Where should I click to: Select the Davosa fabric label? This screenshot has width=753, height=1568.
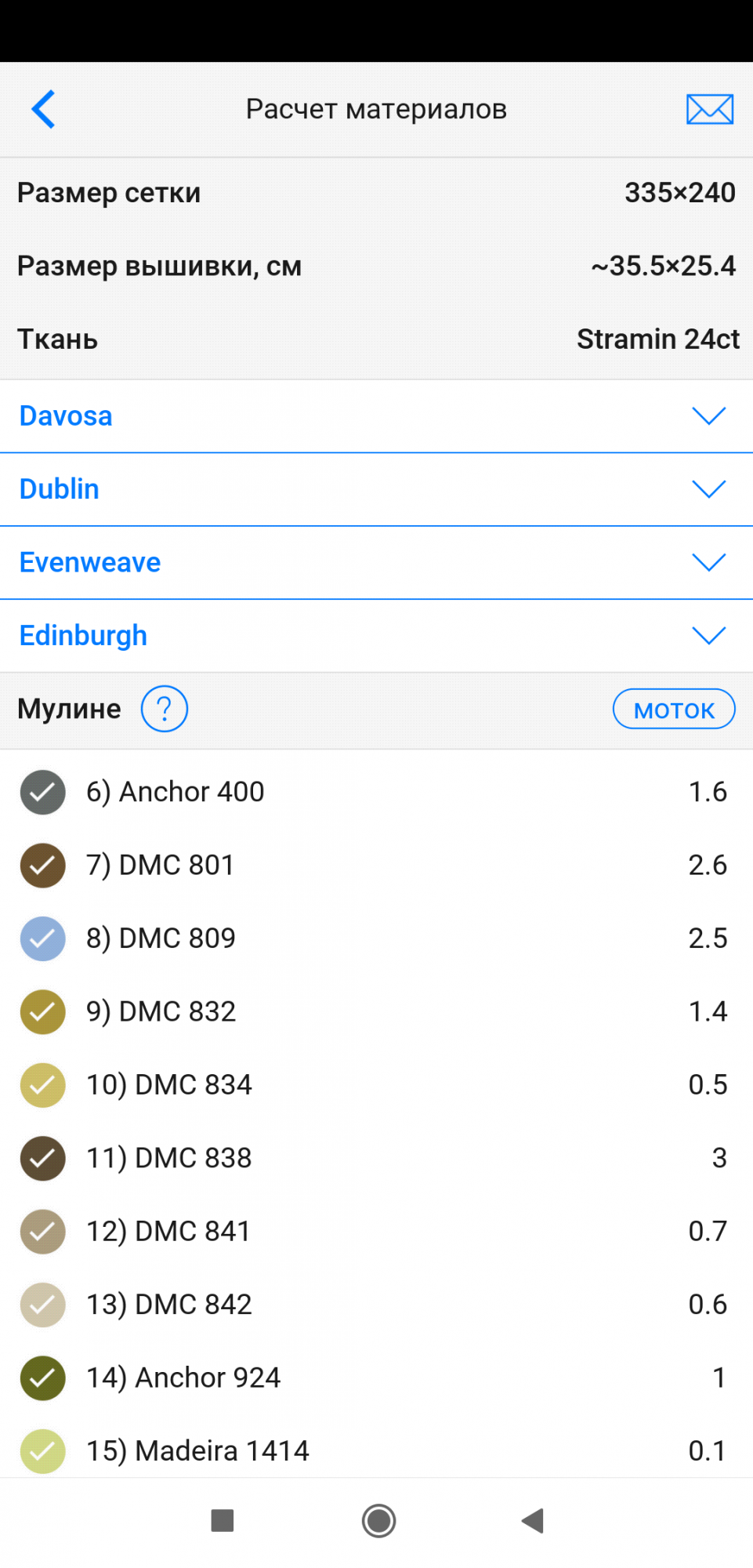pyautogui.click(x=66, y=416)
